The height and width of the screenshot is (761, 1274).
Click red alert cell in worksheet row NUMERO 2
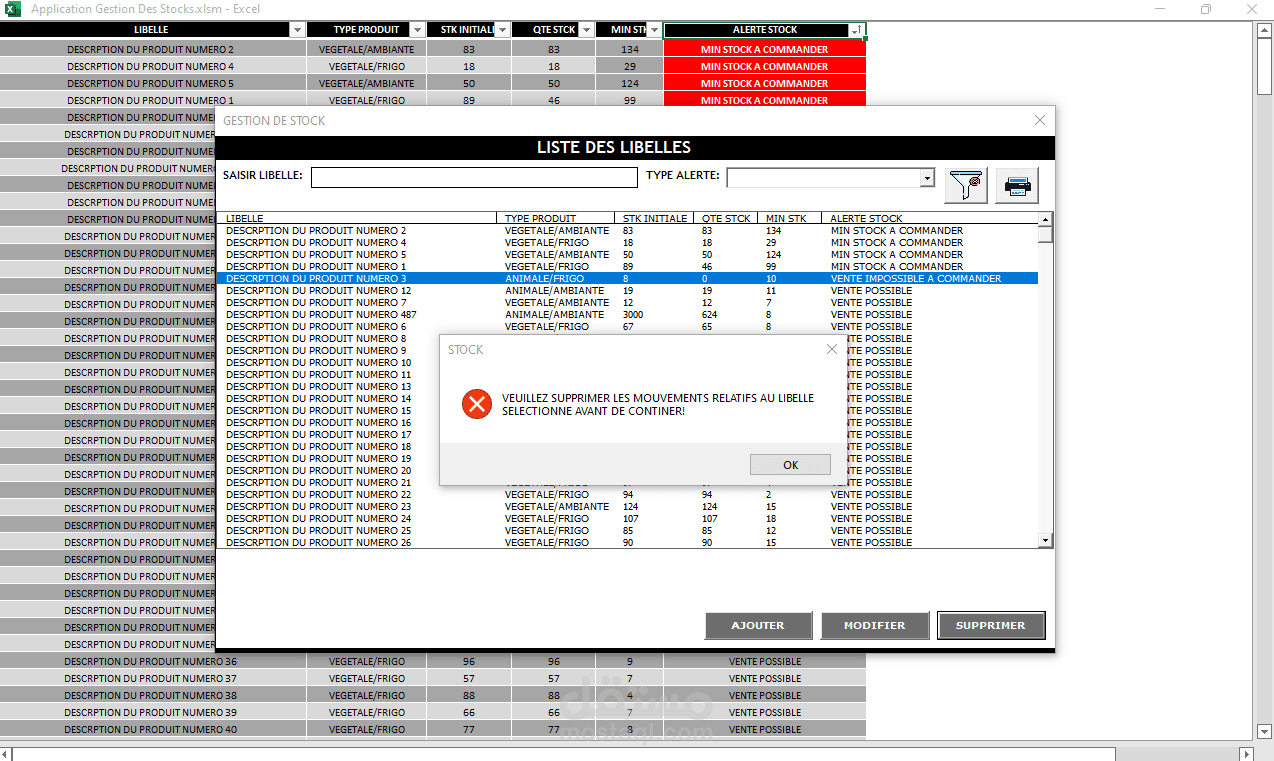764,49
